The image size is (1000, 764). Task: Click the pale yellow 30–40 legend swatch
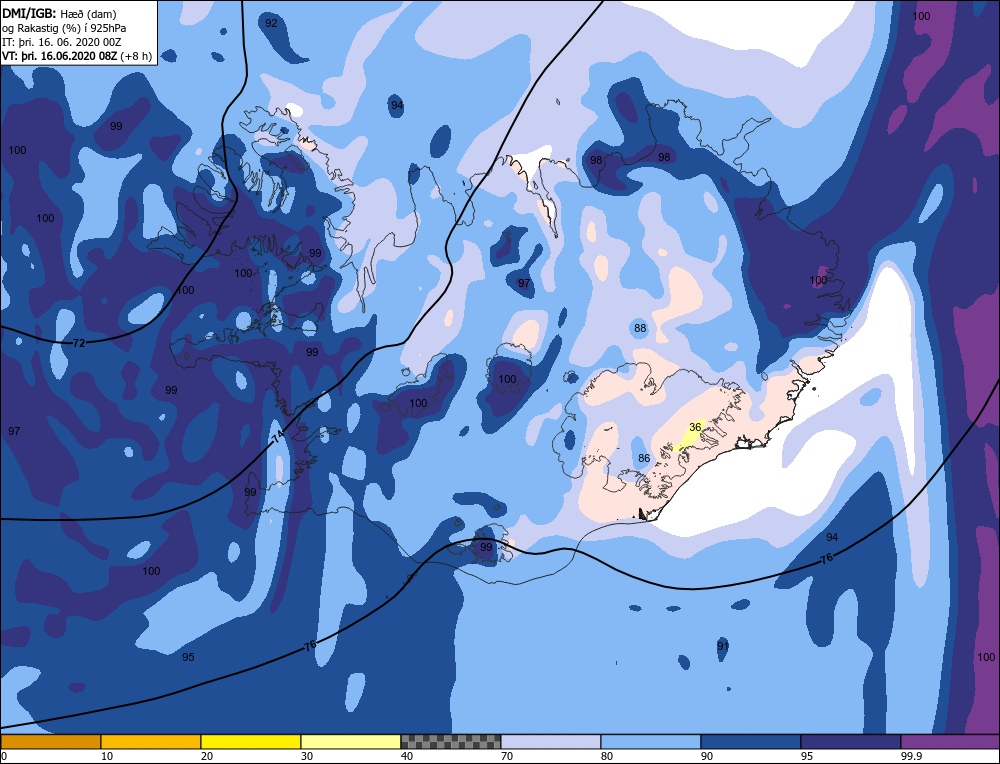[x=351, y=742]
